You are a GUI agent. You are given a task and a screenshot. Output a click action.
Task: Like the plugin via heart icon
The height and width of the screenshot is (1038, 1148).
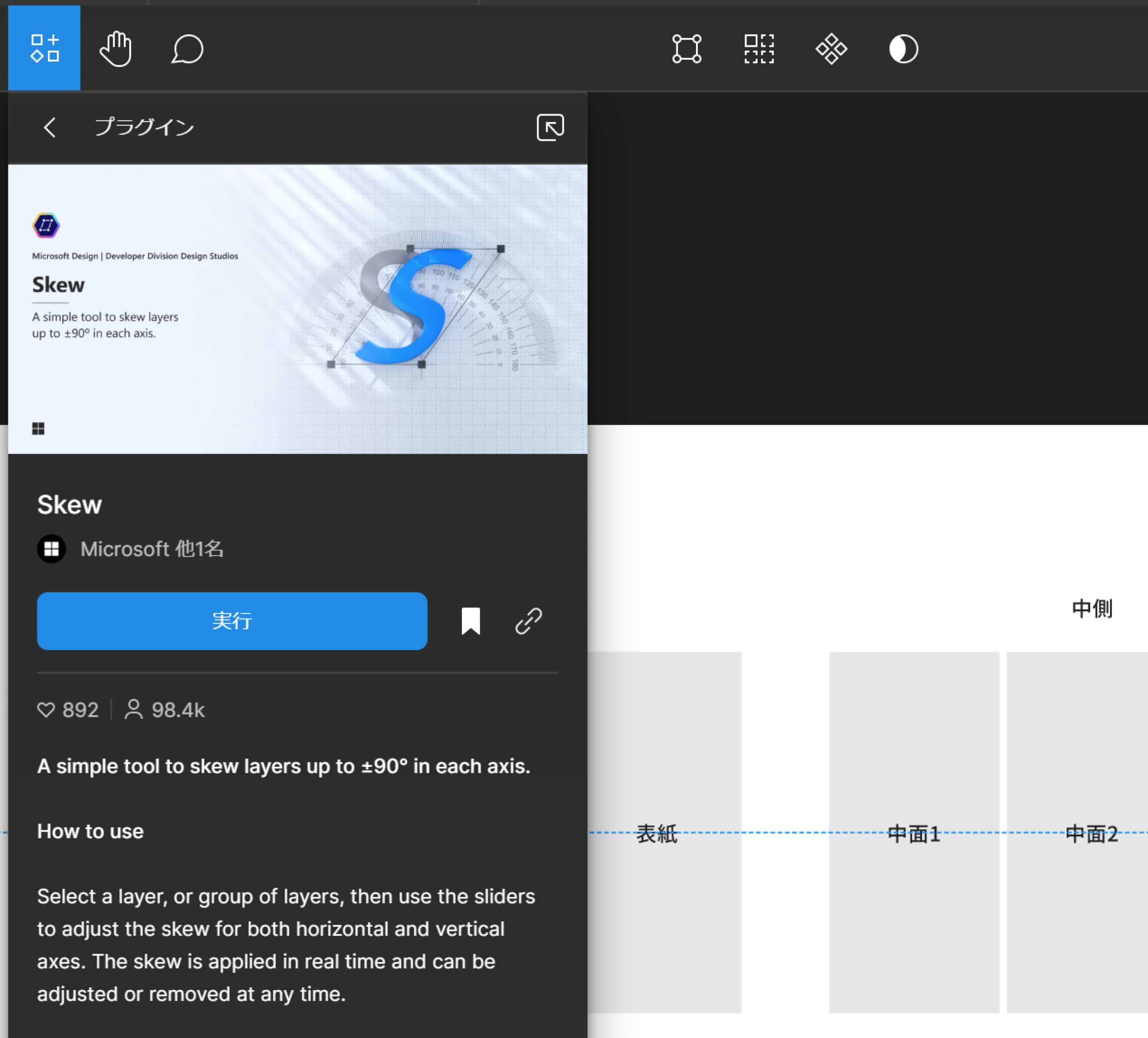pyautogui.click(x=46, y=710)
